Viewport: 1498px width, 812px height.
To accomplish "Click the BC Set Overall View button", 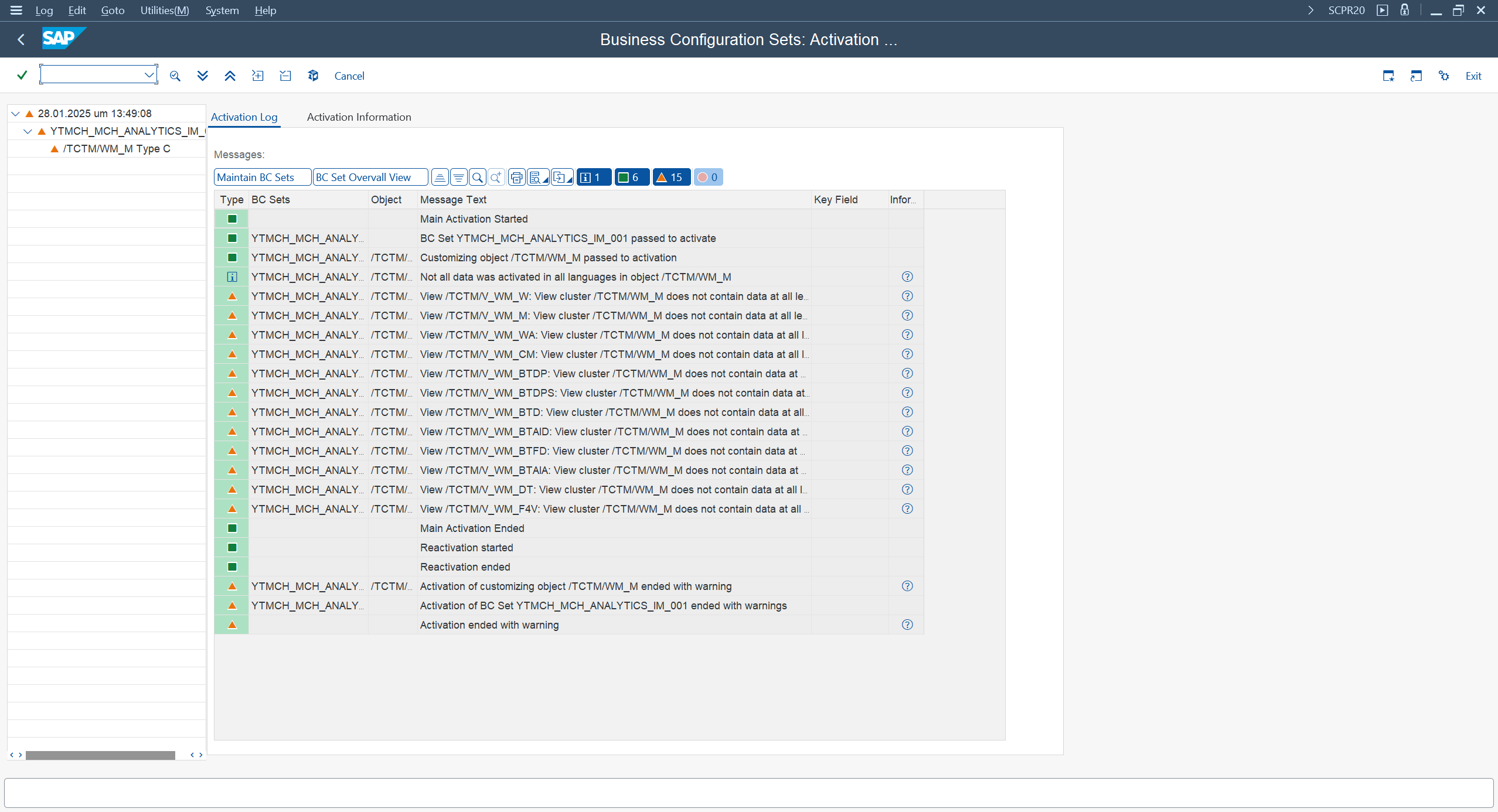I will pyautogui.click(x=370, y=178).
